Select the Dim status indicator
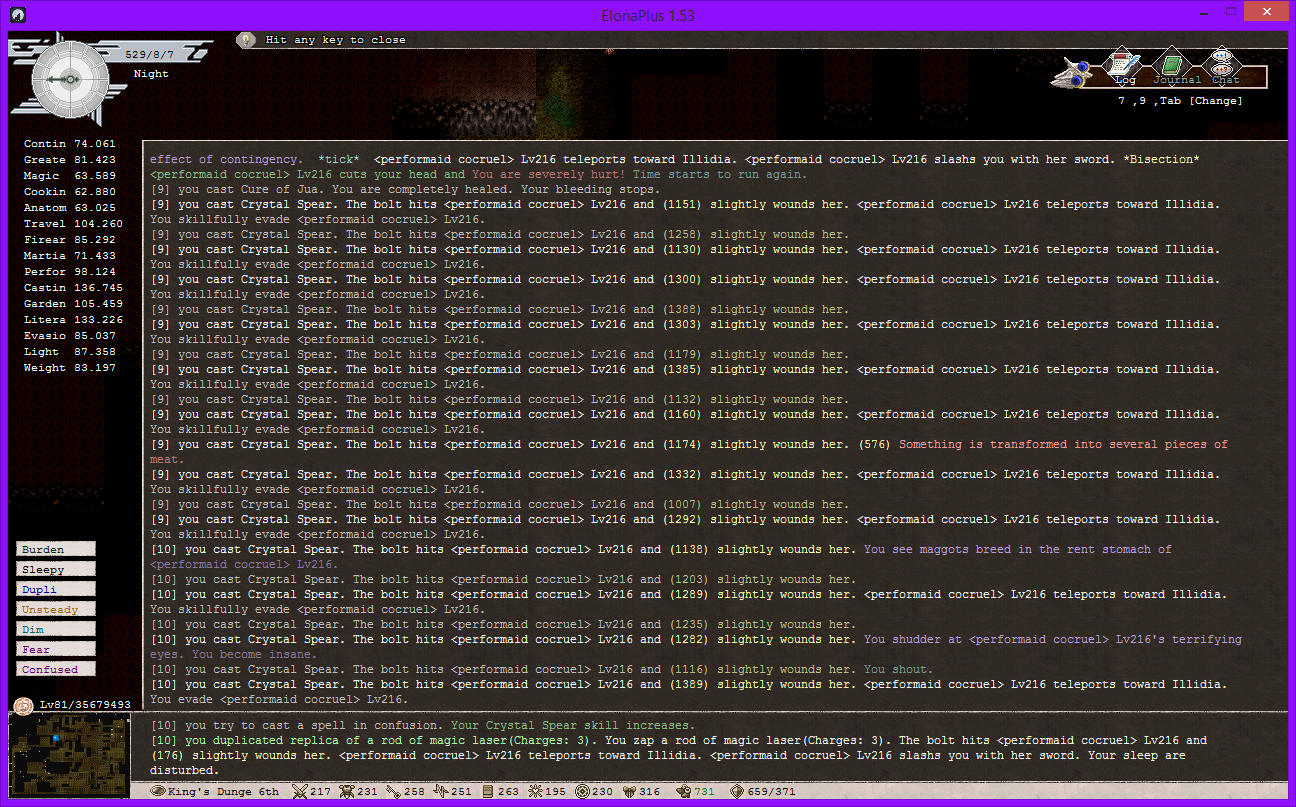Viewport: 1296px width, 807px height. [x=56, y=629]
